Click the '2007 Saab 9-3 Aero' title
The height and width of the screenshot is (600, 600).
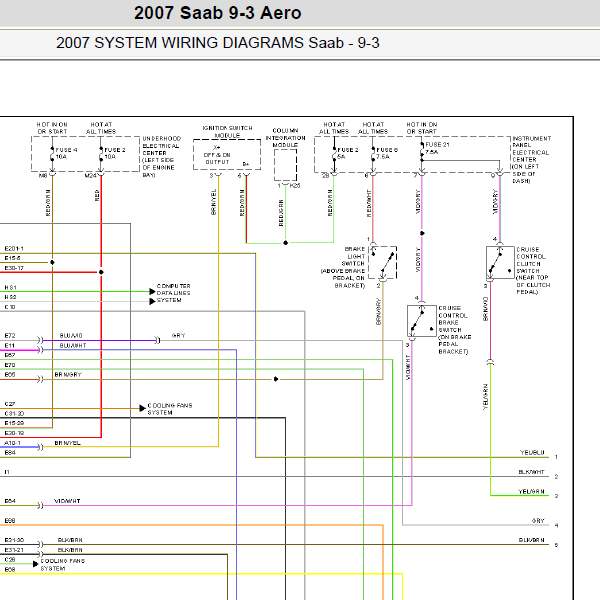217,13
